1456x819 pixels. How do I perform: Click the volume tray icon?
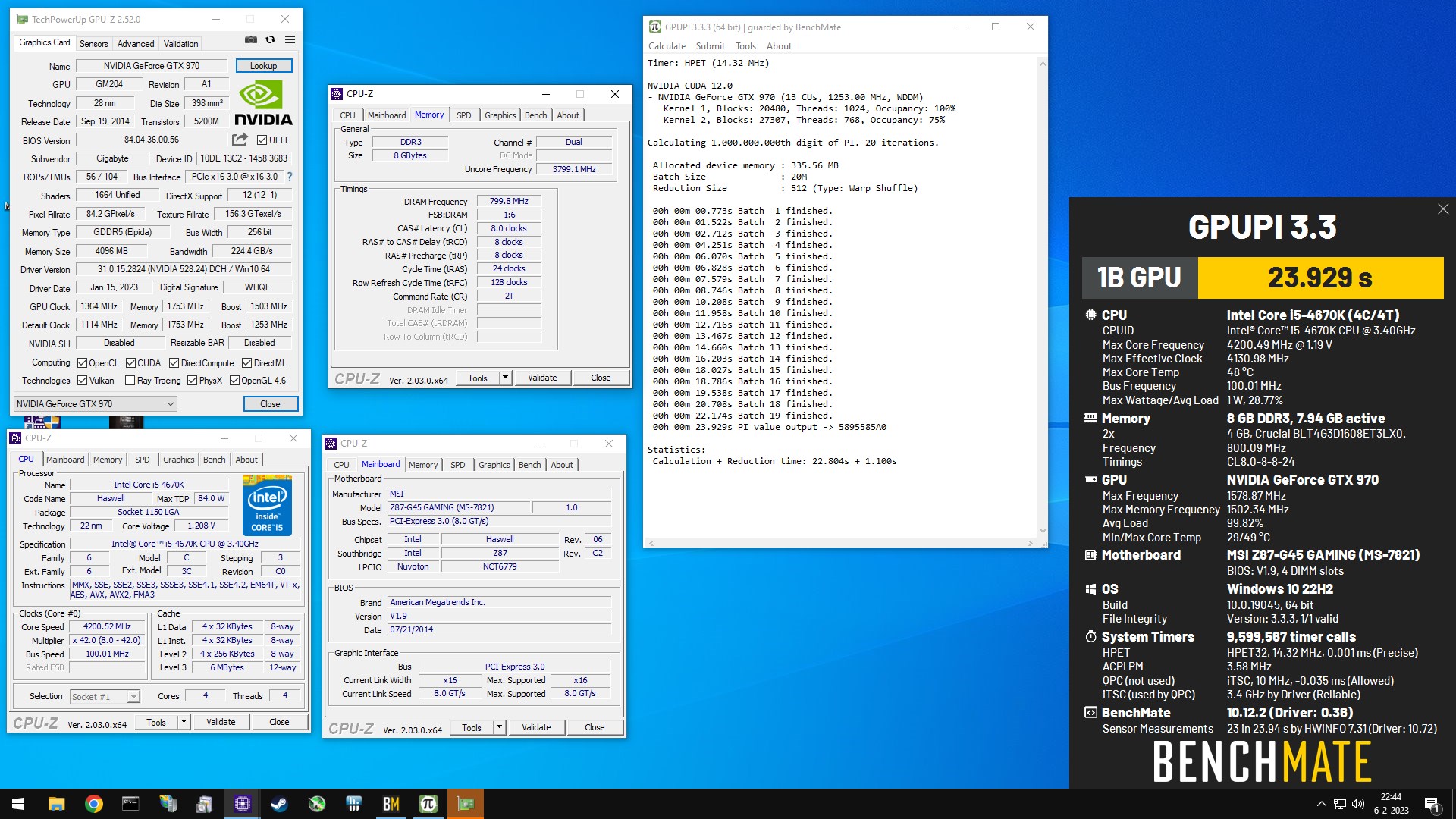pos(1358,804)
